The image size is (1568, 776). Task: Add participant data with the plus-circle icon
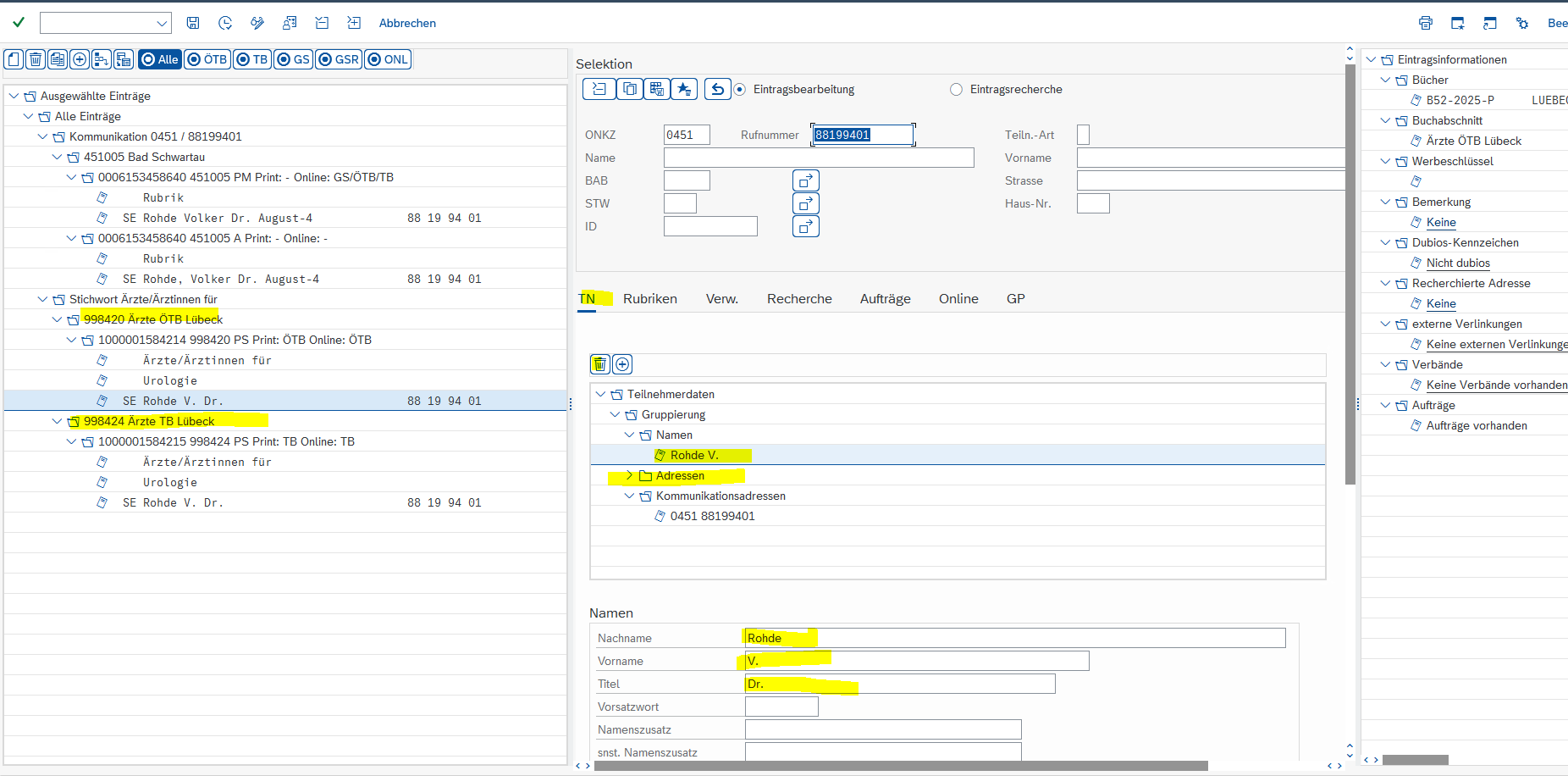[x=622, y=364]
